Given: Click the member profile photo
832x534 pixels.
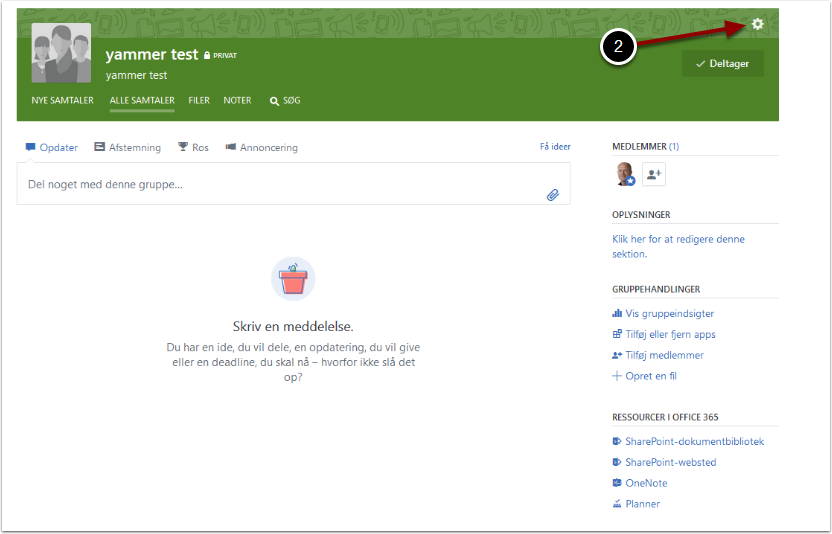Looking at the screenshot, I should pyautogui.click(x=625, y=174).
